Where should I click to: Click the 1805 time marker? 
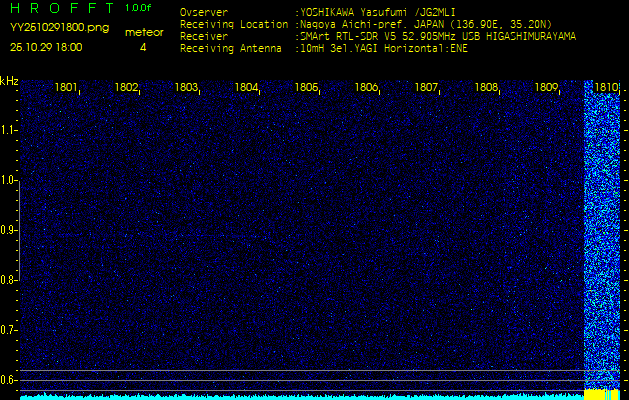point(306,87)
